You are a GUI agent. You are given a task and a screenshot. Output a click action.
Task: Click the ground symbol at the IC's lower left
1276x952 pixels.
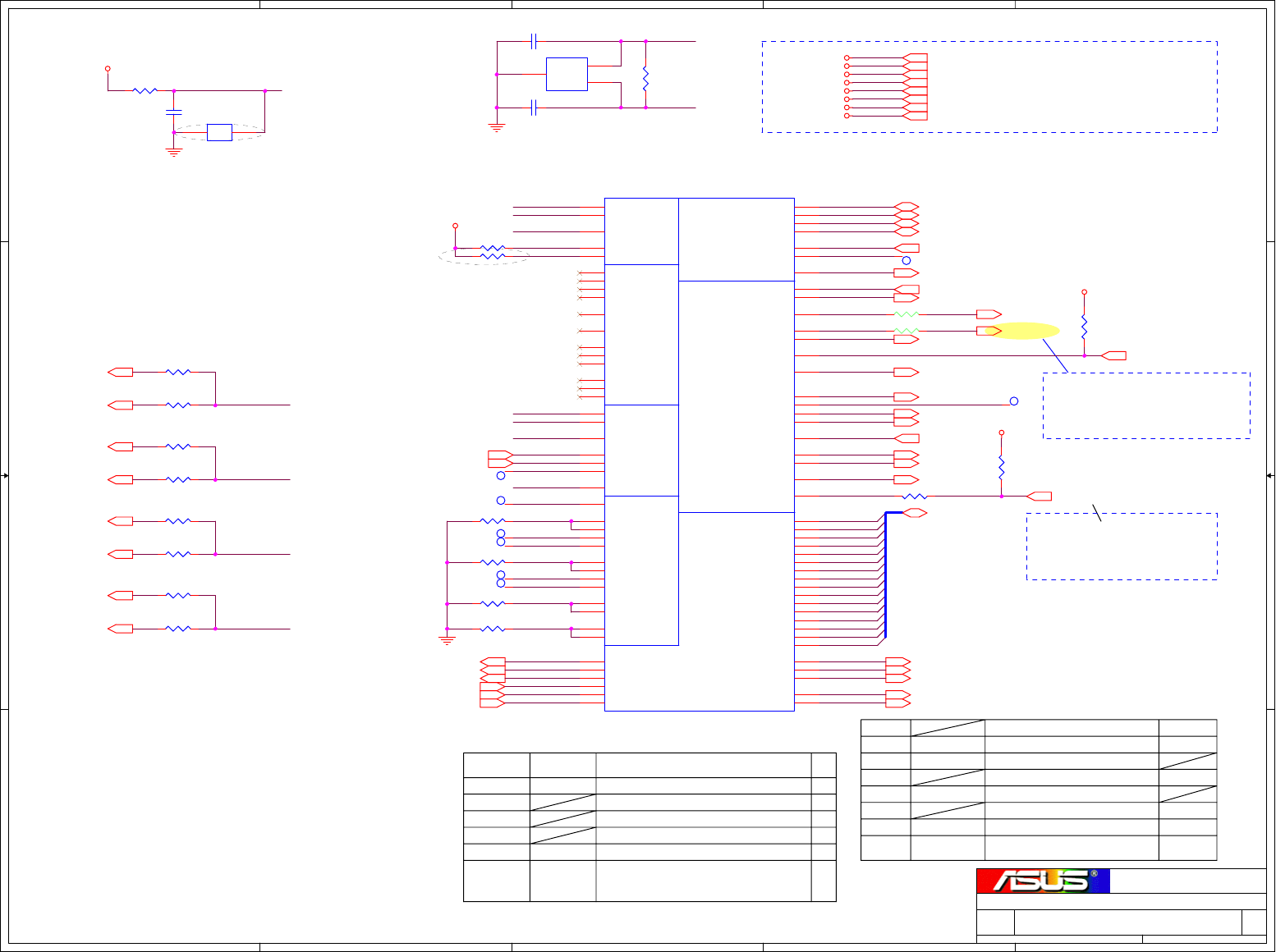tap(447, 640)
